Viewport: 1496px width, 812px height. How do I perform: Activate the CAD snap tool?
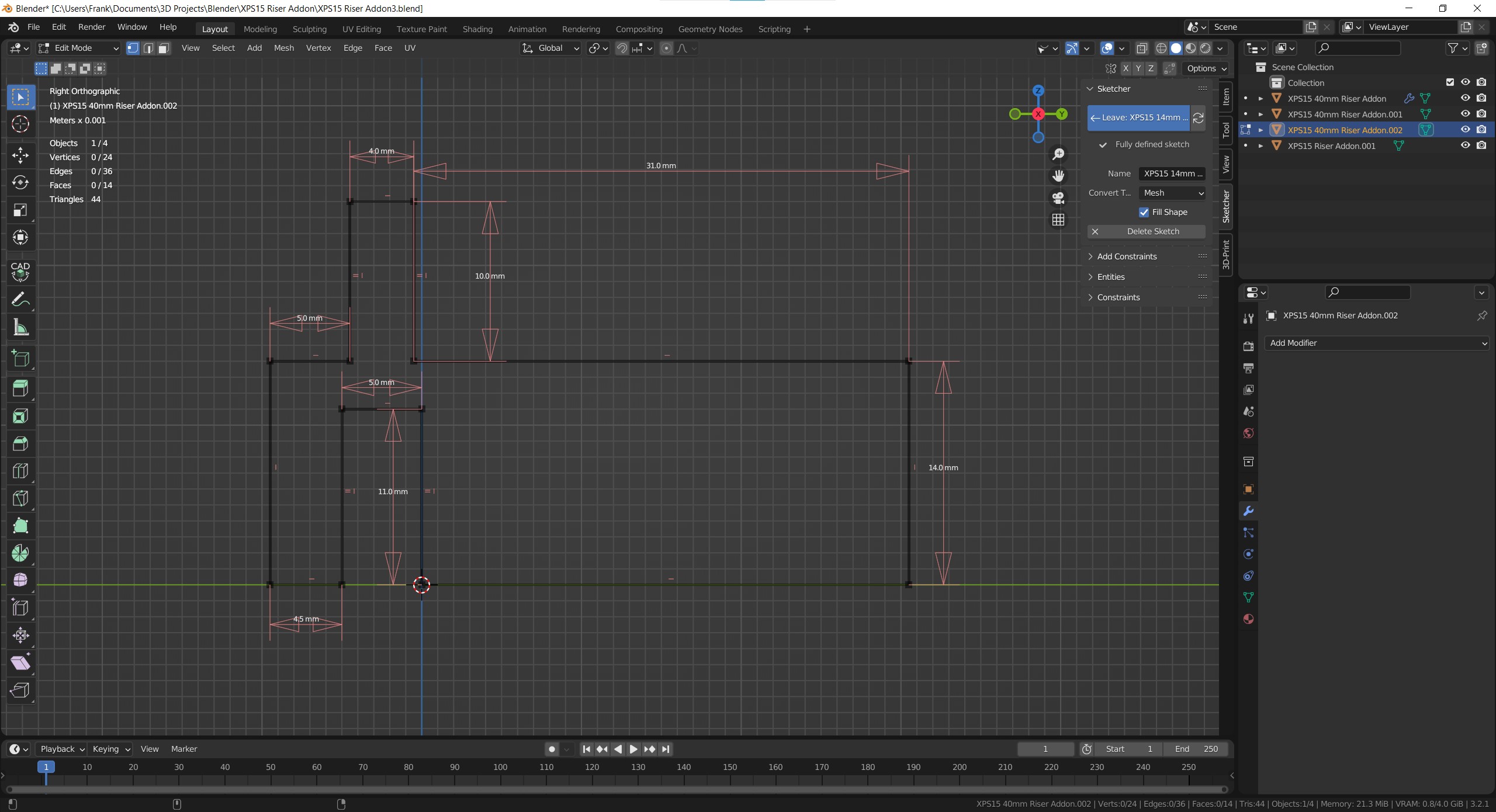(20, 272)
